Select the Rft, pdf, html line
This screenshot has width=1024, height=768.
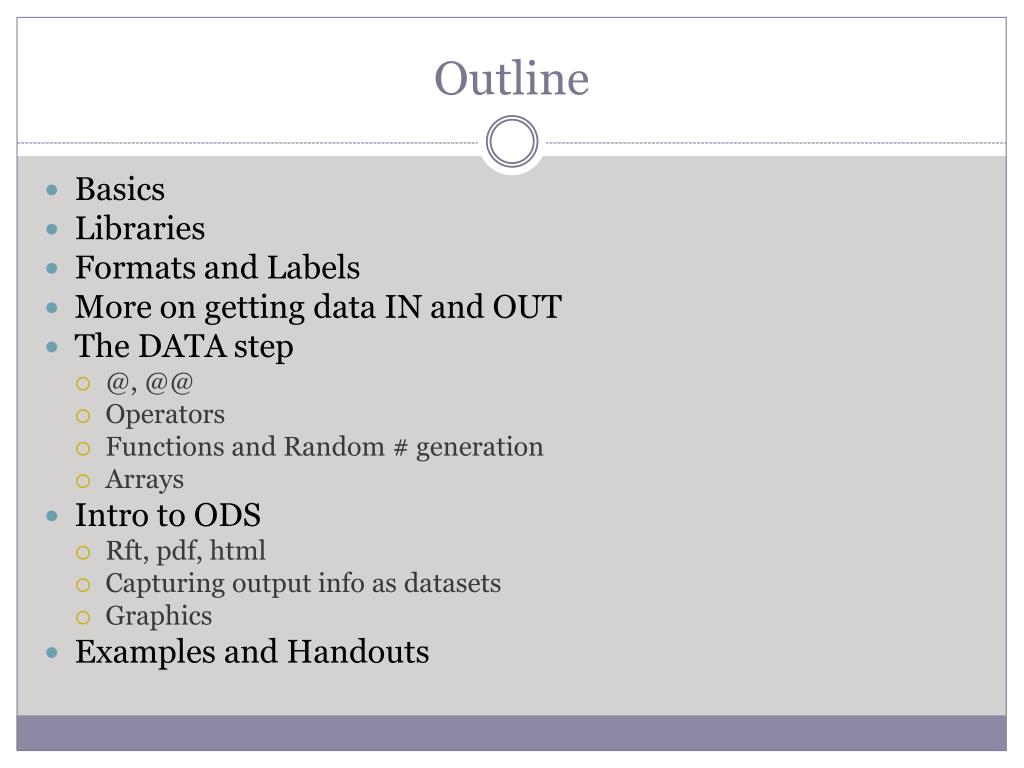[185, 551]
